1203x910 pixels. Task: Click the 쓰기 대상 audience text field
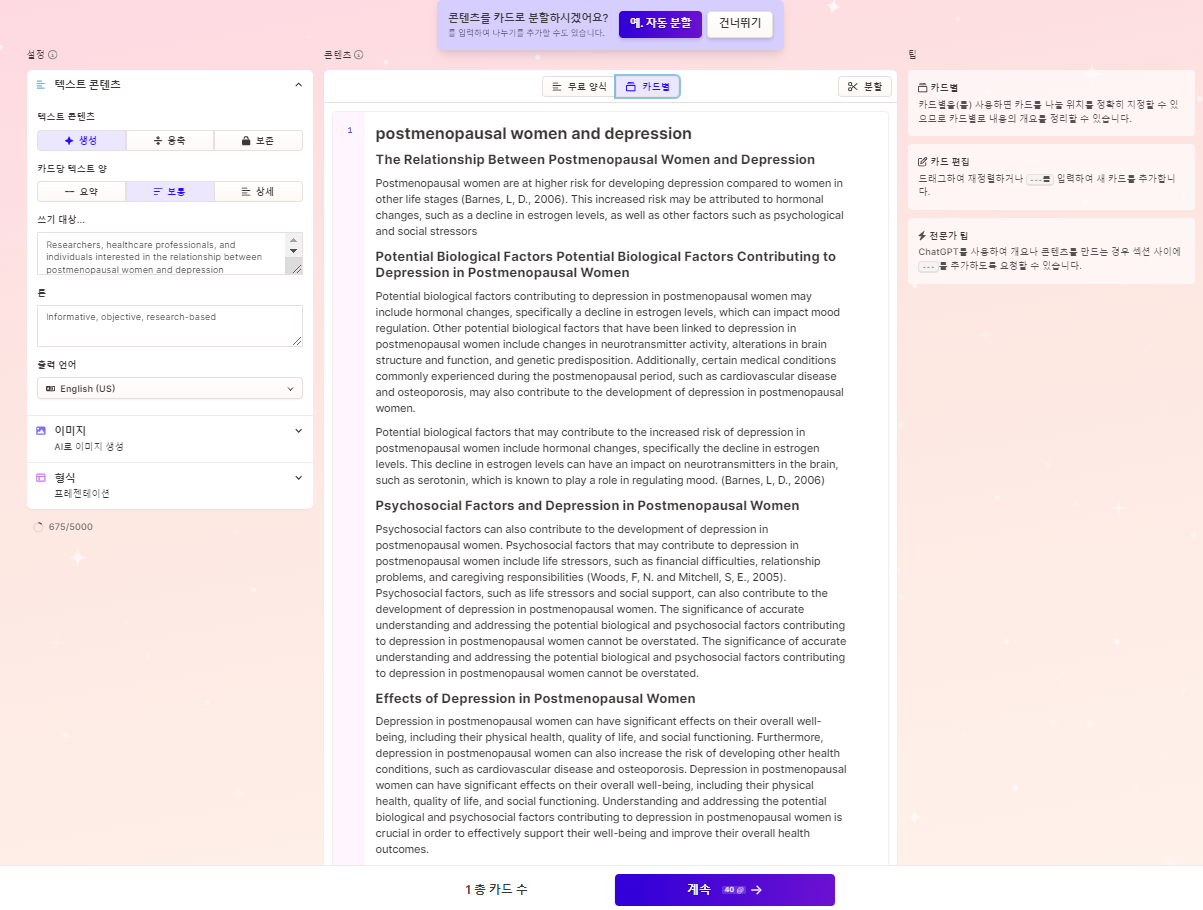point(170,254)
